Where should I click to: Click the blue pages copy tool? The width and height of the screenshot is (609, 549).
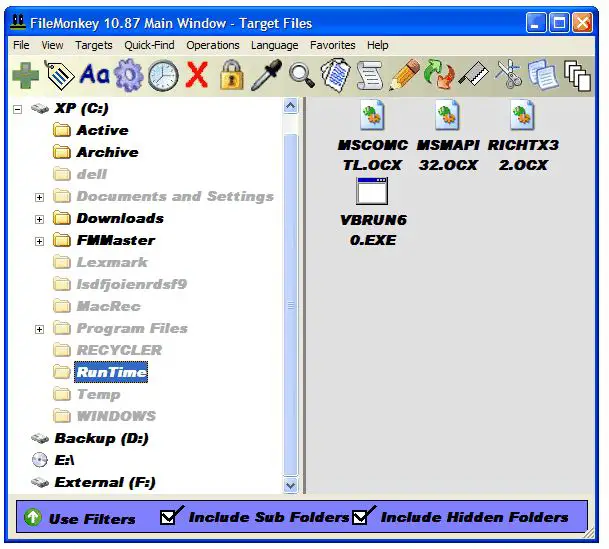click(x=543, y=75)
